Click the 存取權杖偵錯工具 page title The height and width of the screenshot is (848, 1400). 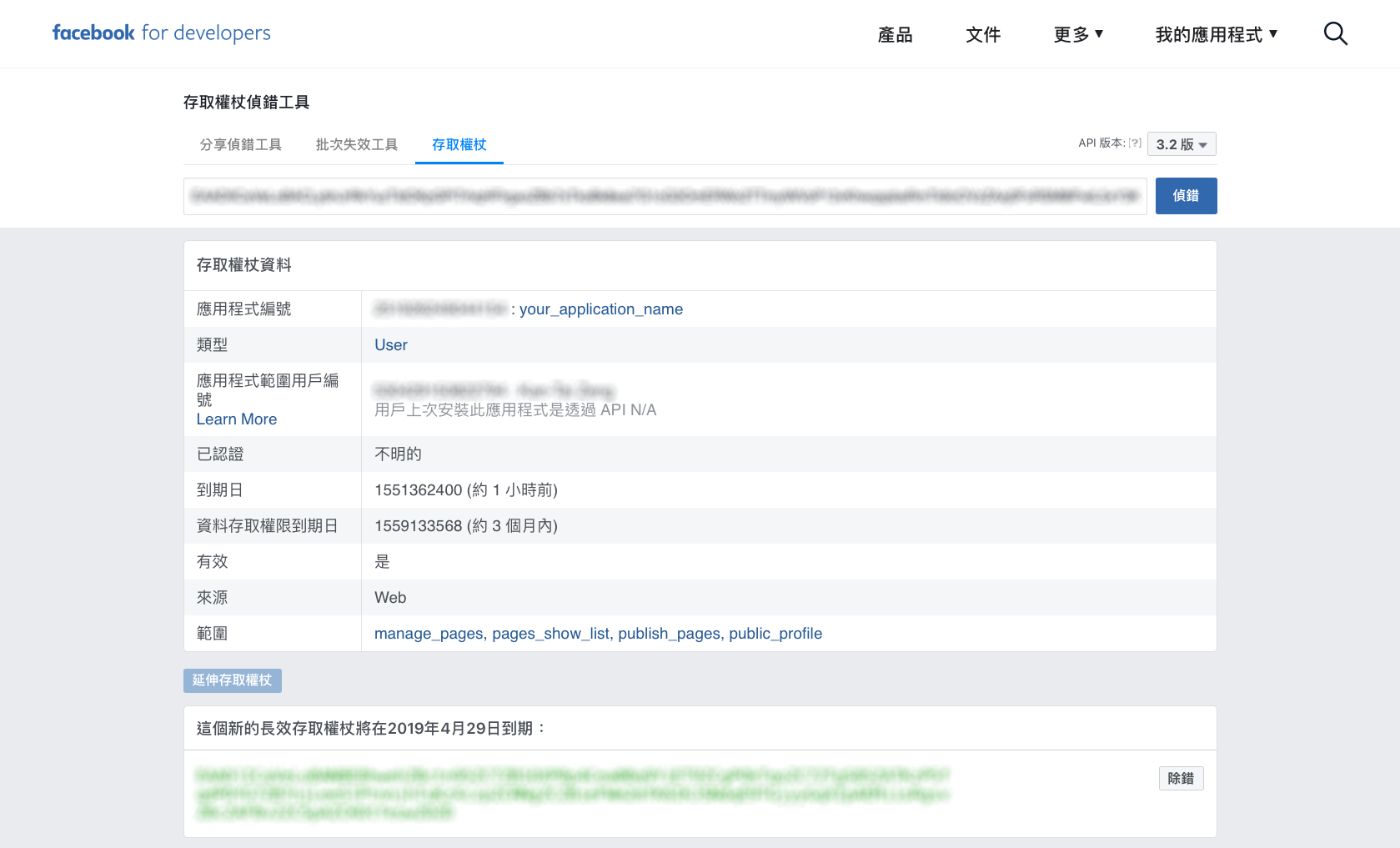click(247, 103)
